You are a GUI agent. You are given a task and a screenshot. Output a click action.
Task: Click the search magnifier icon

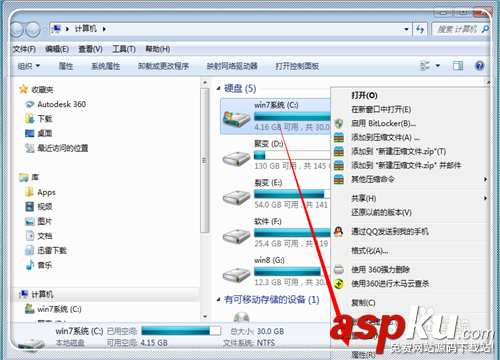pos(485,29)
